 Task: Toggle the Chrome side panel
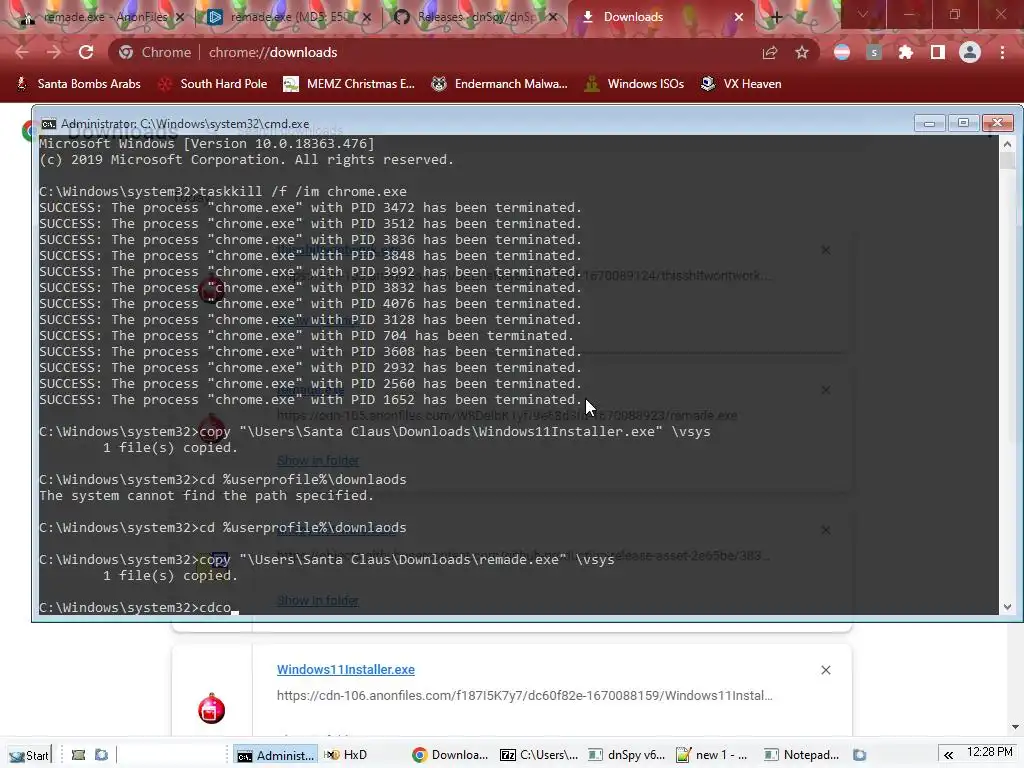(x=938, y=52)
